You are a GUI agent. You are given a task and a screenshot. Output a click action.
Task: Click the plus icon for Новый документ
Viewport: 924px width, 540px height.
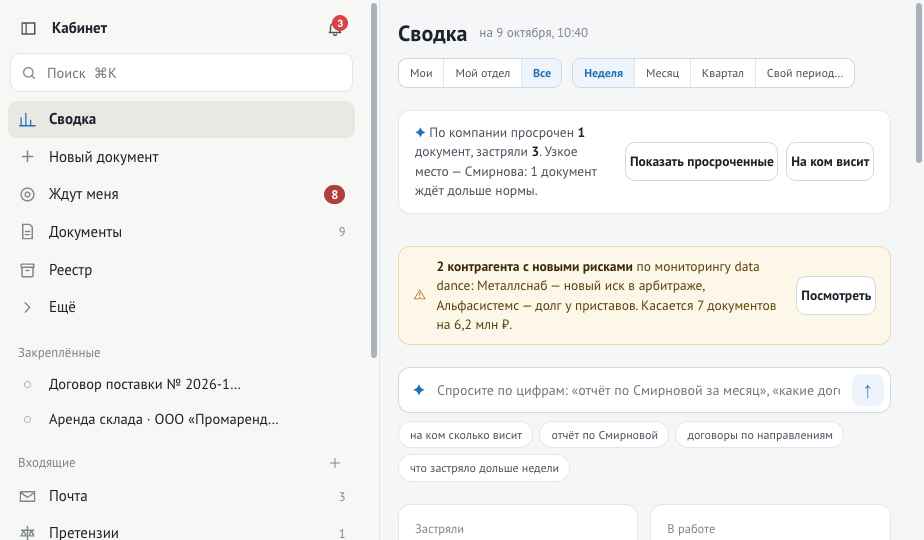click(x=27, y=157)
